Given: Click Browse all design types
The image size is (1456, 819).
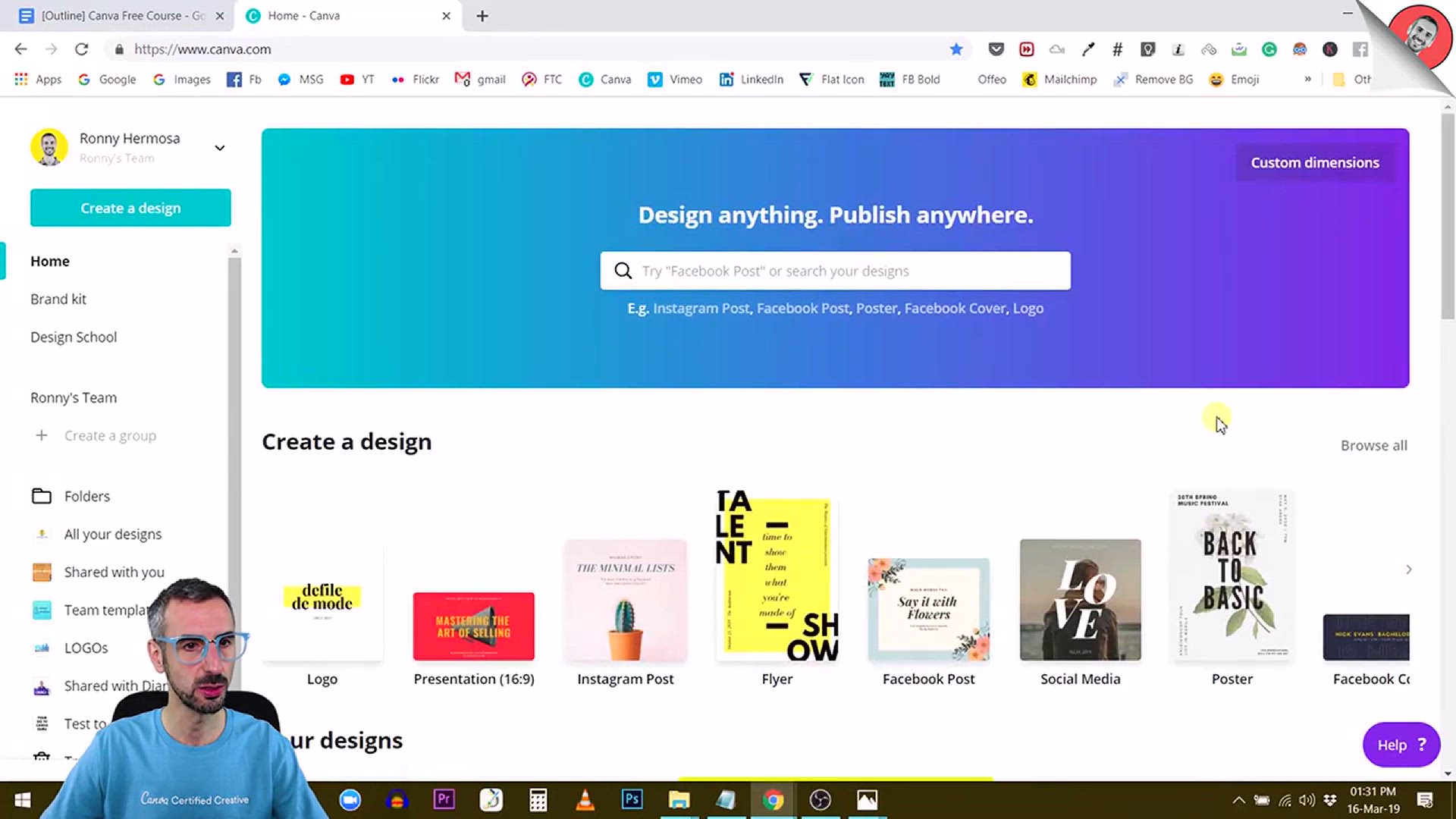Looking at the screenshot, I should click(x=1373, y=445).
